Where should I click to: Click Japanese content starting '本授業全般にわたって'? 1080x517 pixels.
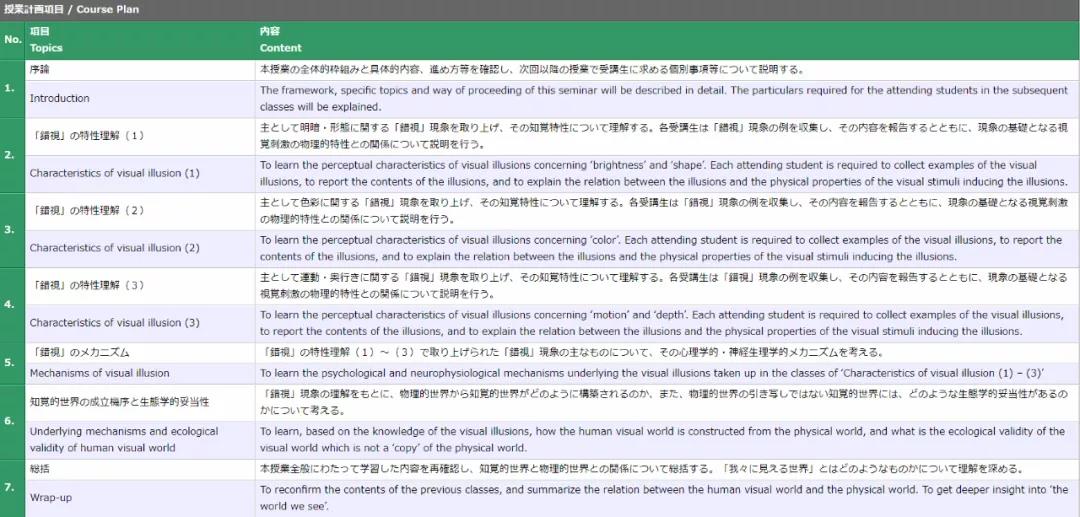pyautogui.click(x=667, y=469)
